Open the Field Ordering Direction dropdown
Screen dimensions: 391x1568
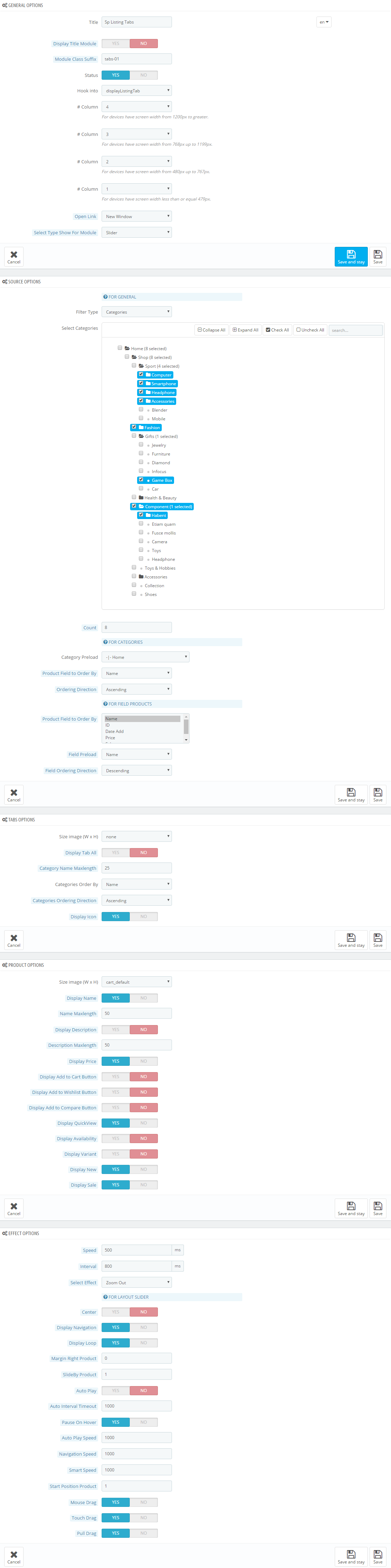click(x=136, y=770)
